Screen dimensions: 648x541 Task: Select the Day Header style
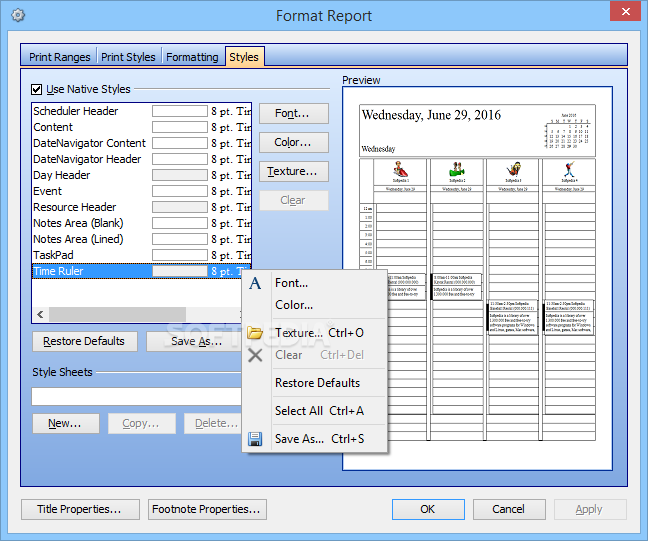[141, 175]
